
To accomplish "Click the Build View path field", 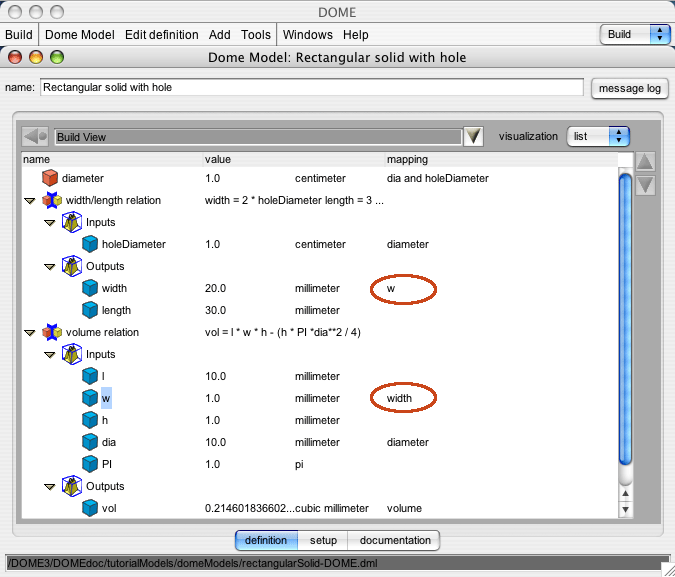I will click(x=258, y=137).
